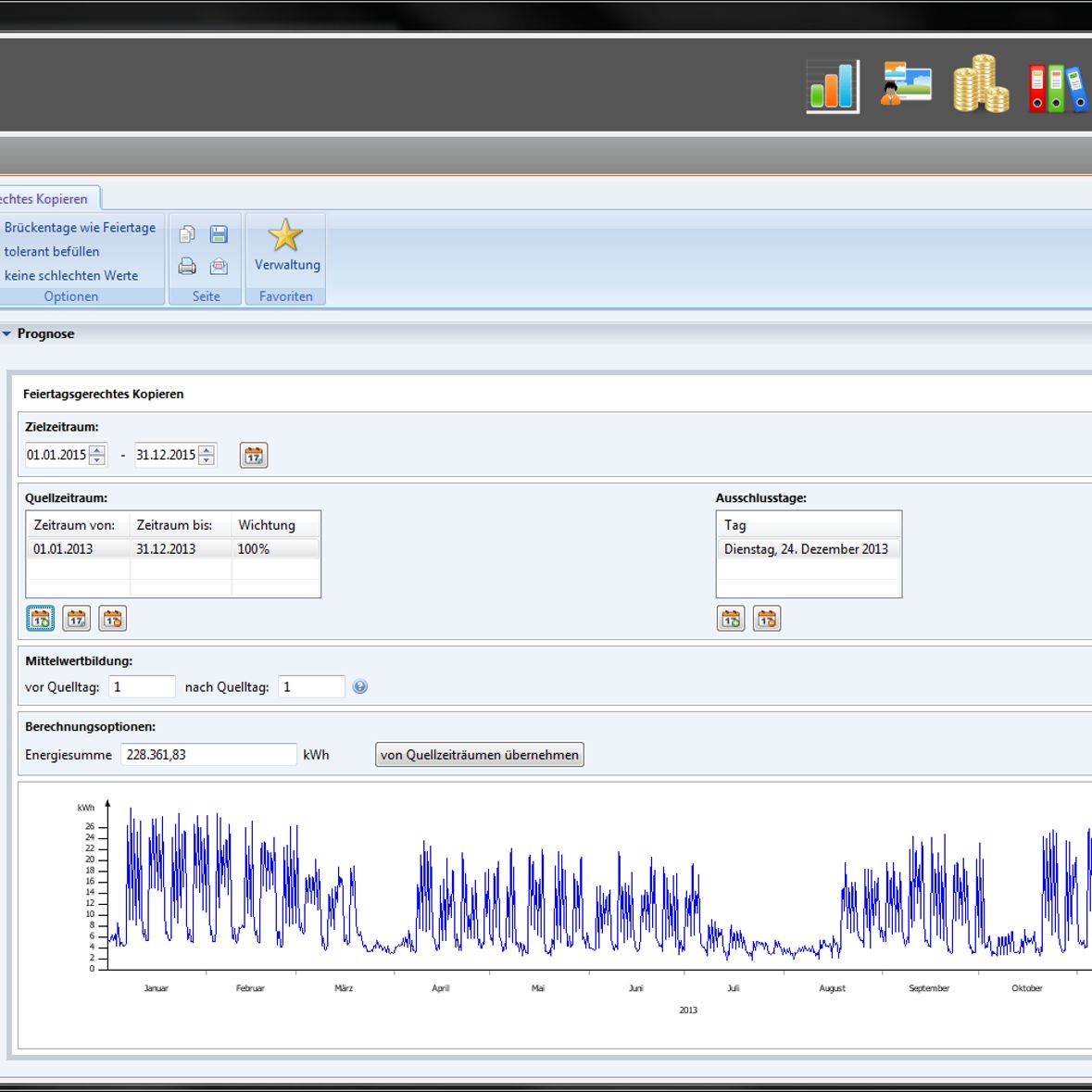
Task: Select Dienstag, 24. Dezember 2013 row
Action: pos(809,549)
